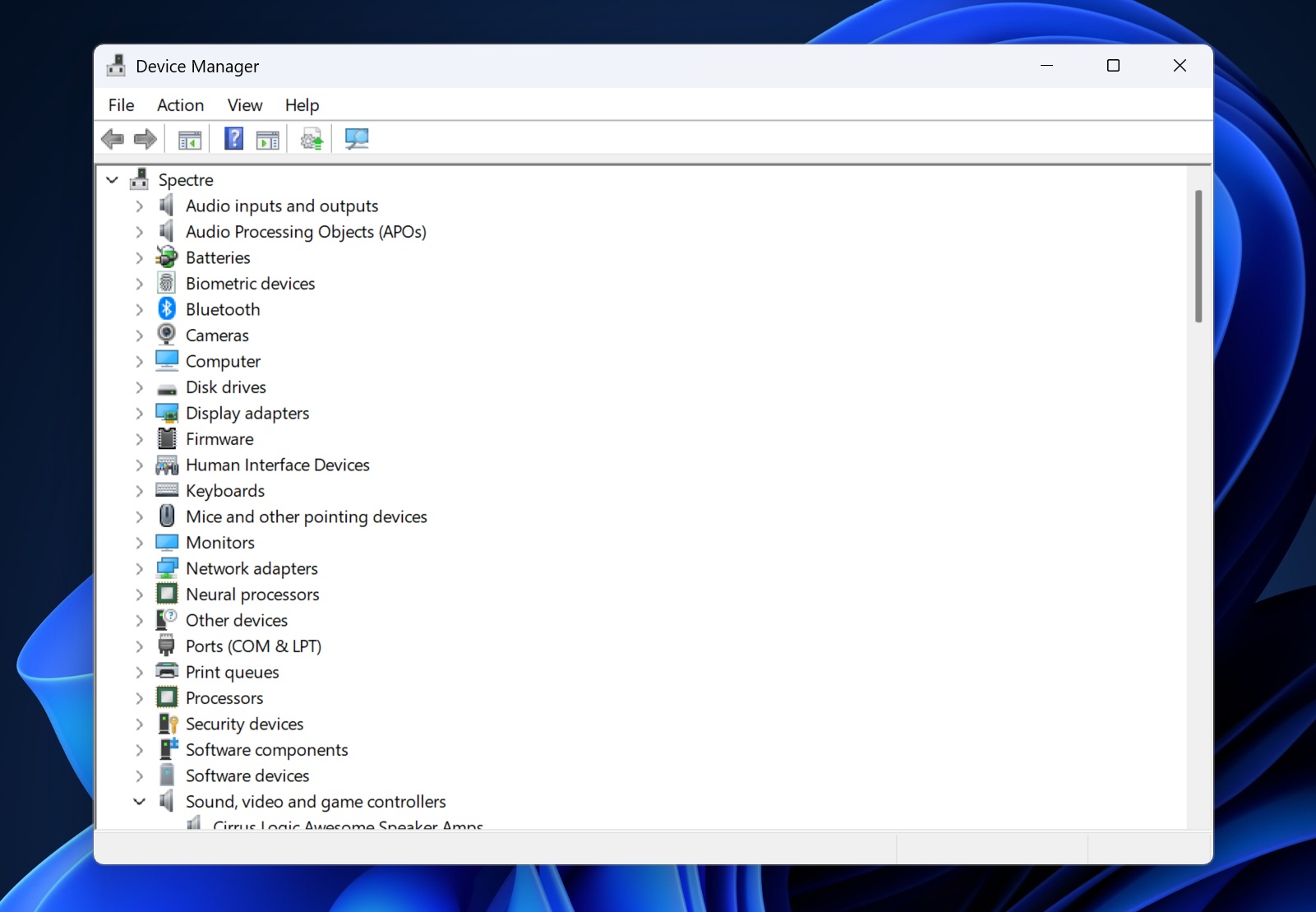1316x912 pixels.
Task: Expand the Other devices category
Action: [x=139, y=621]
